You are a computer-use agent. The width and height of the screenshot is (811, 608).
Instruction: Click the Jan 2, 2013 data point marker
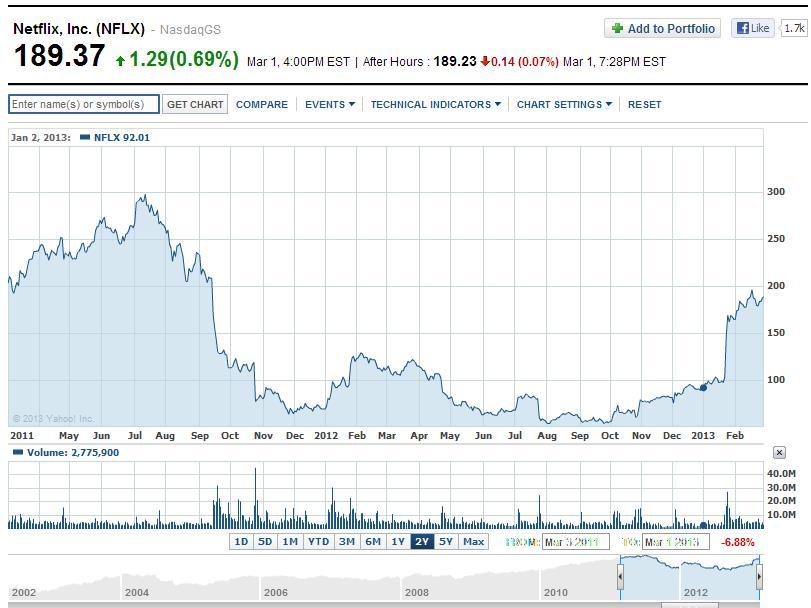click(703, 388)
